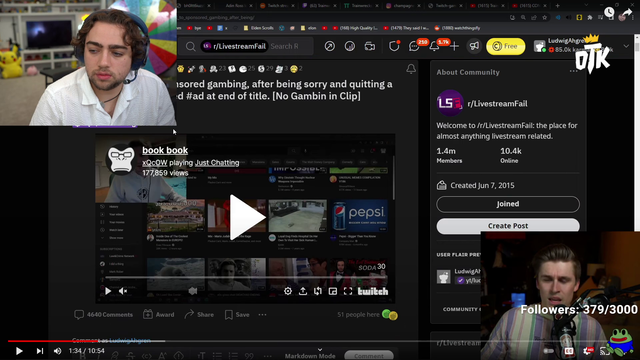Open Reddit chat with 250 badge
The width and height of the screenshot is (640, 360).
(x=414, y=46)
